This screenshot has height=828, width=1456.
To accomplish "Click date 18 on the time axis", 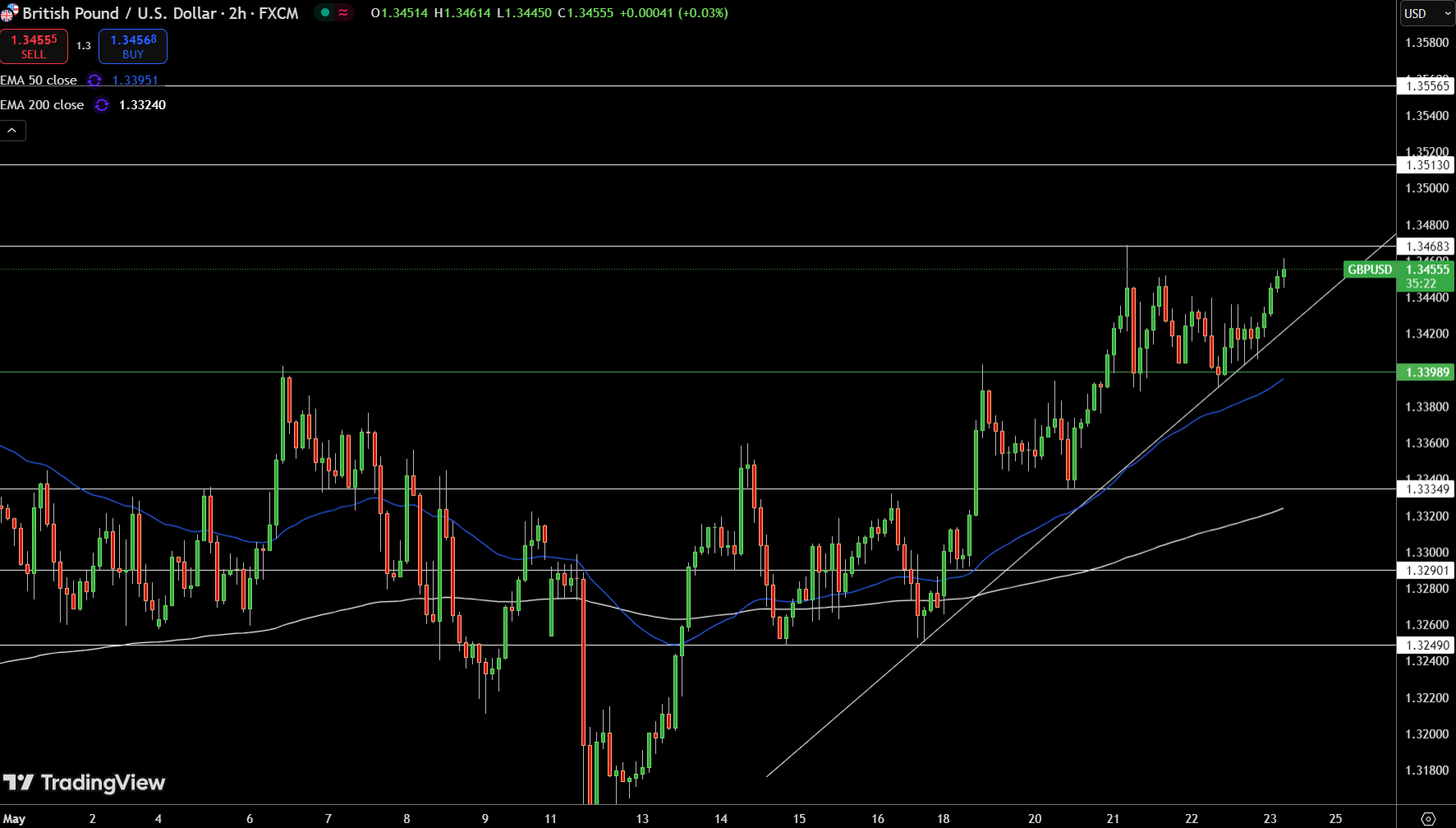I will pyautogui.click(x=943, y=818).
